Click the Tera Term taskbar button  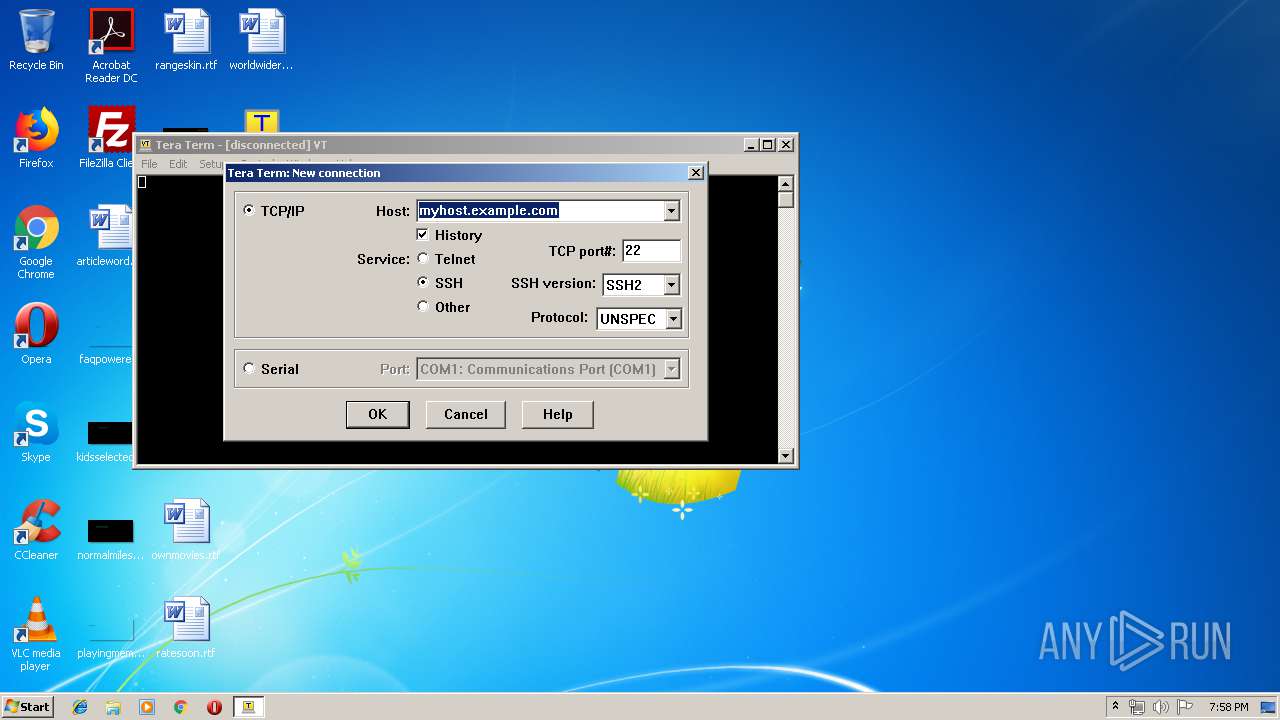[x=249, y=707]
